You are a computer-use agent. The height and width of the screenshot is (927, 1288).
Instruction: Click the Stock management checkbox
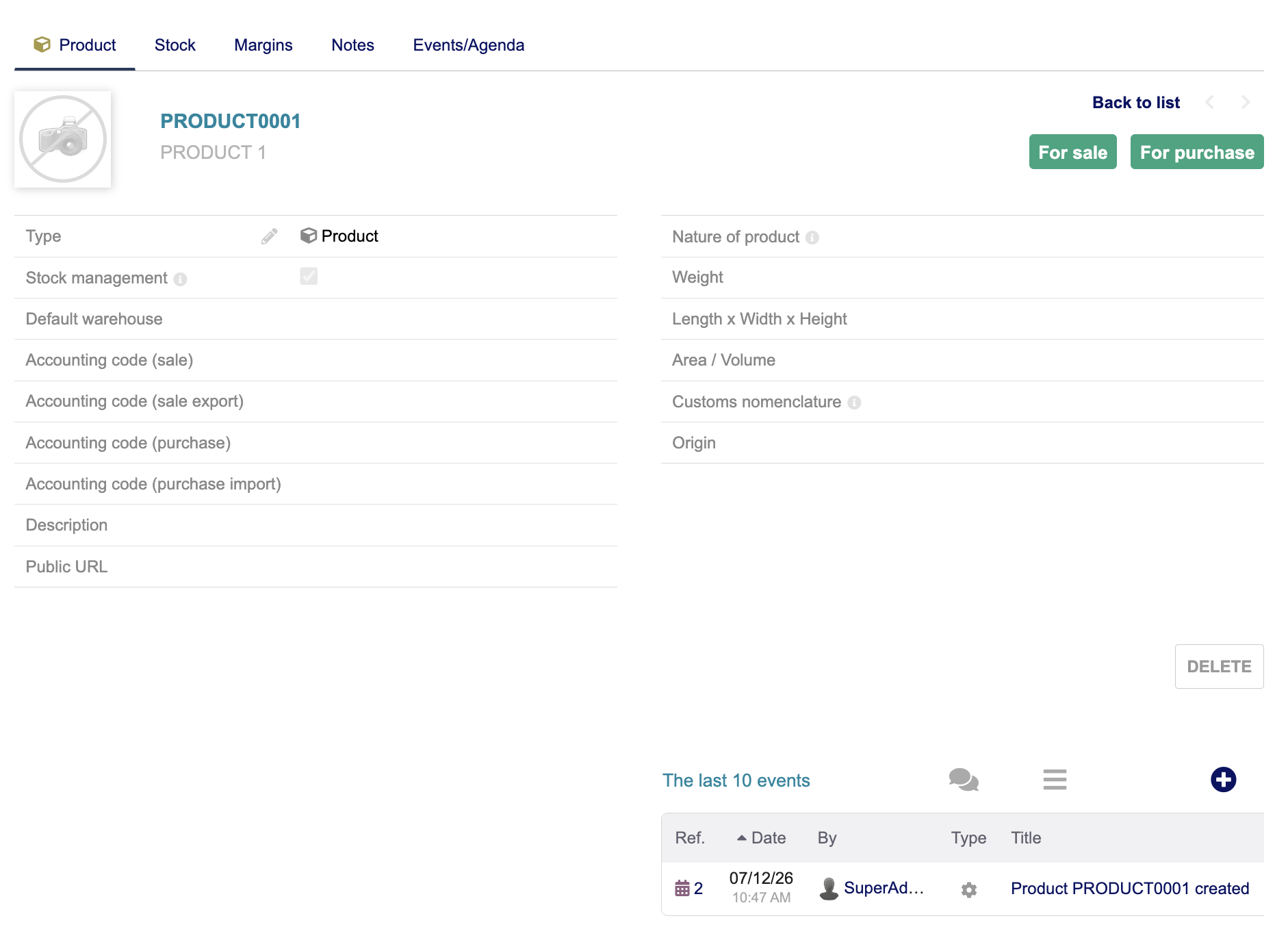point(309,277)
